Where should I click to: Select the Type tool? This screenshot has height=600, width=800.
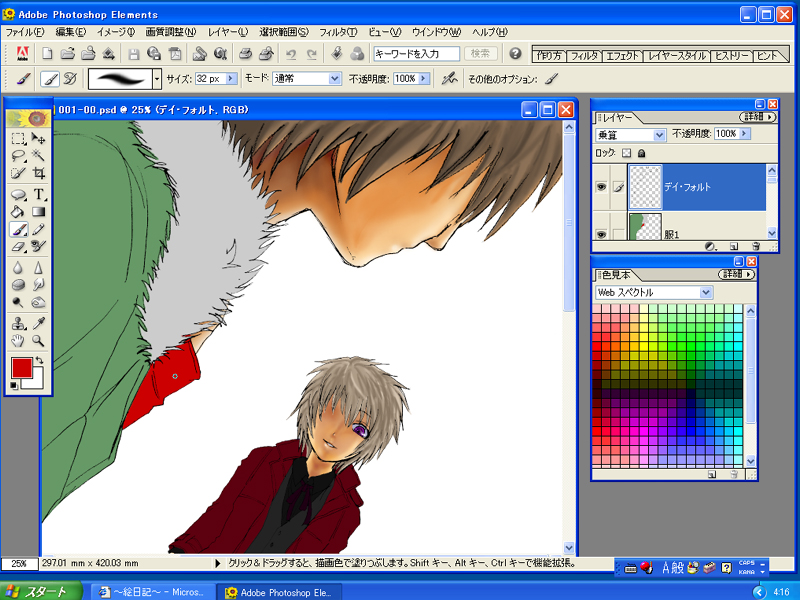pos(38,194)
